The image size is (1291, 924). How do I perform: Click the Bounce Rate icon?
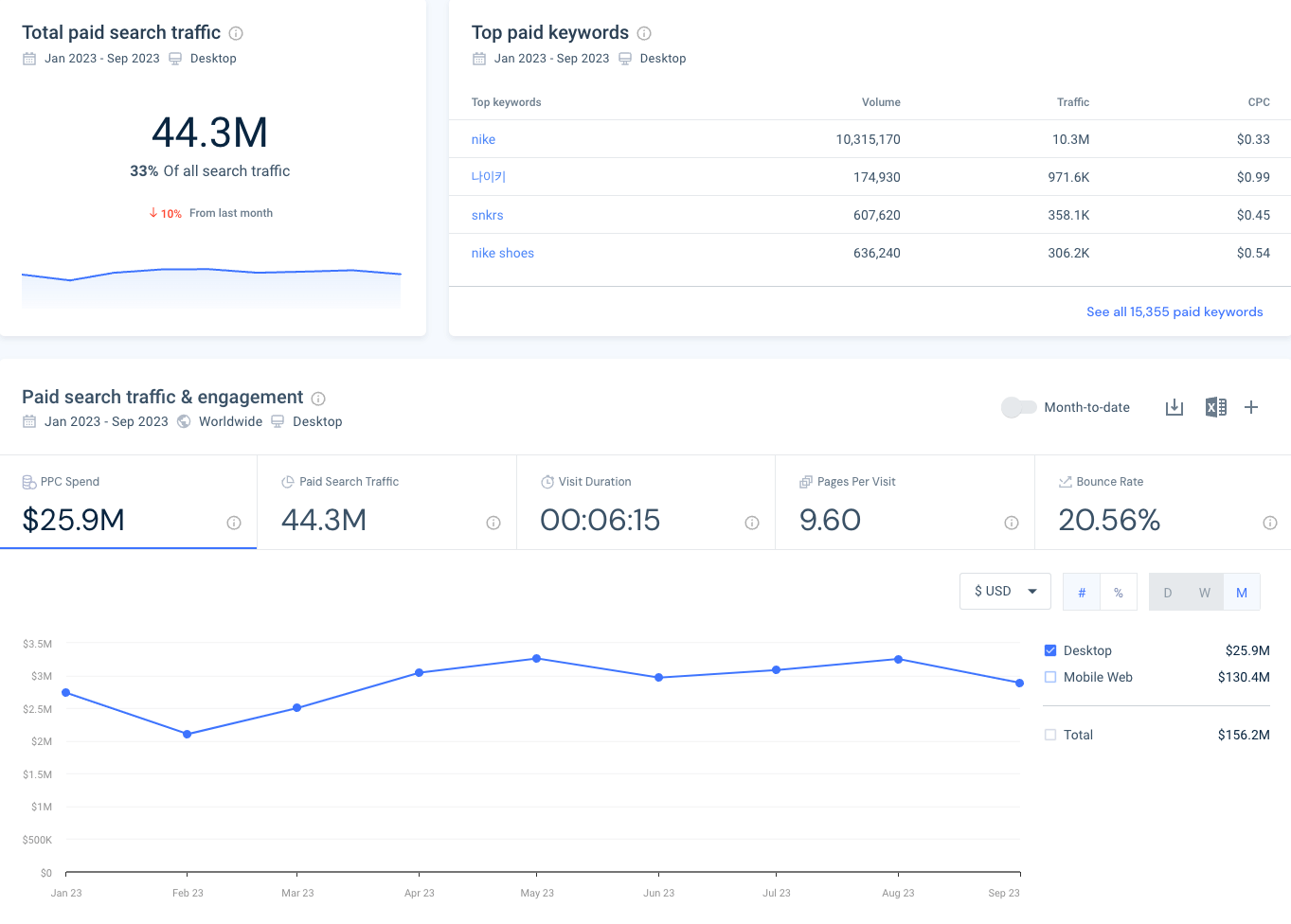pos(1066,482)
